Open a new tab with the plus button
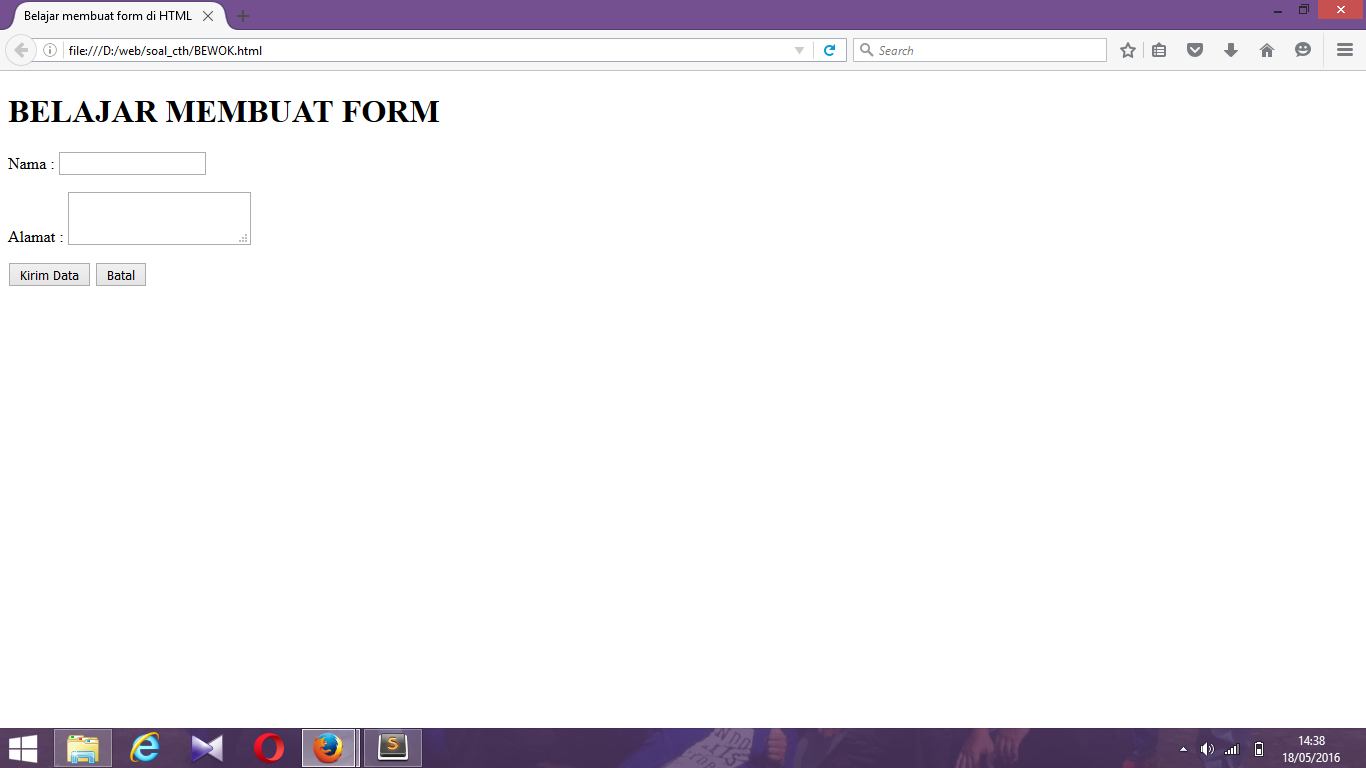The width and height of the screenshot is (1366, 768). coord(242,16)
